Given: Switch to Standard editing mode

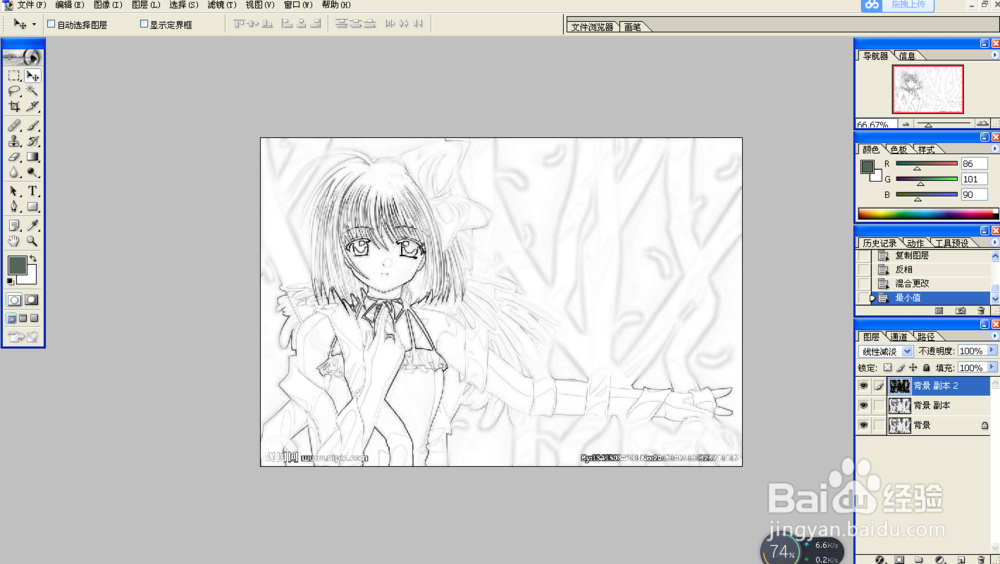Looking at the screenshot, I should (14, 300).
